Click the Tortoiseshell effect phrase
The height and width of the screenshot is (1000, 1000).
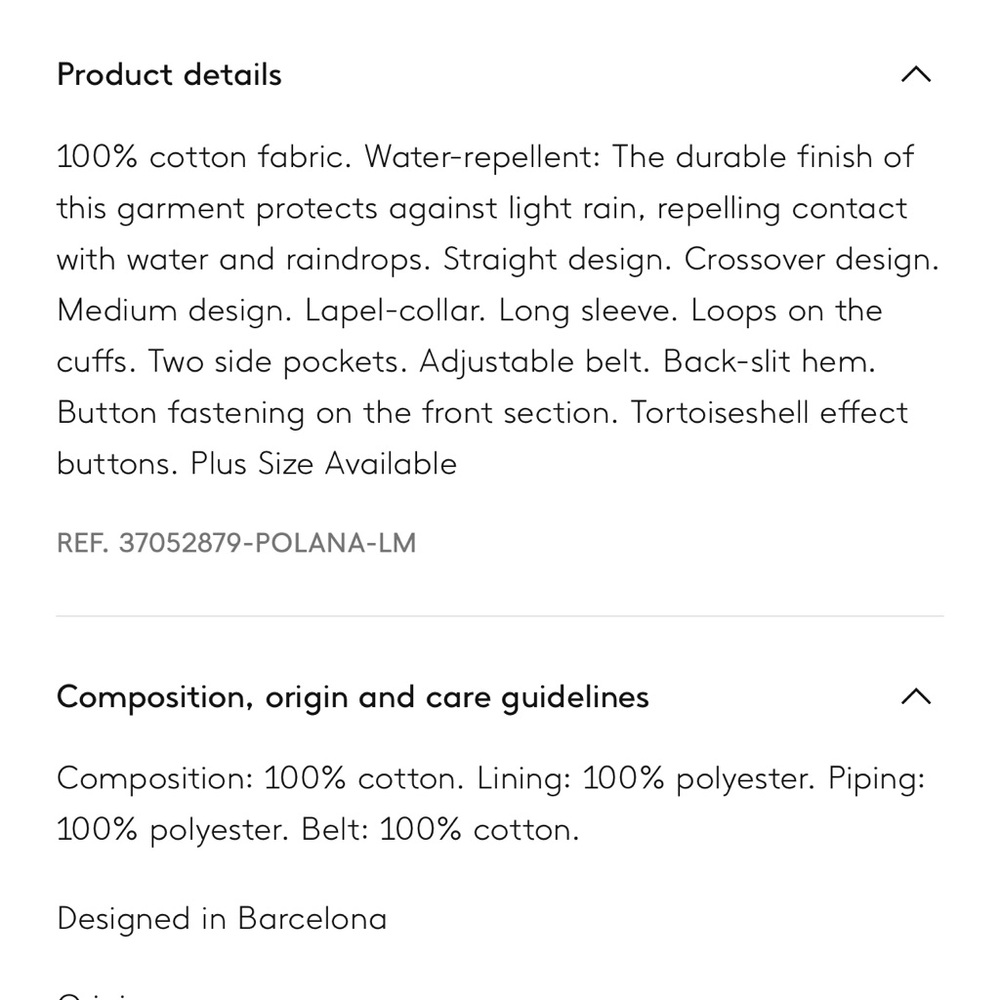click(769, 413)
